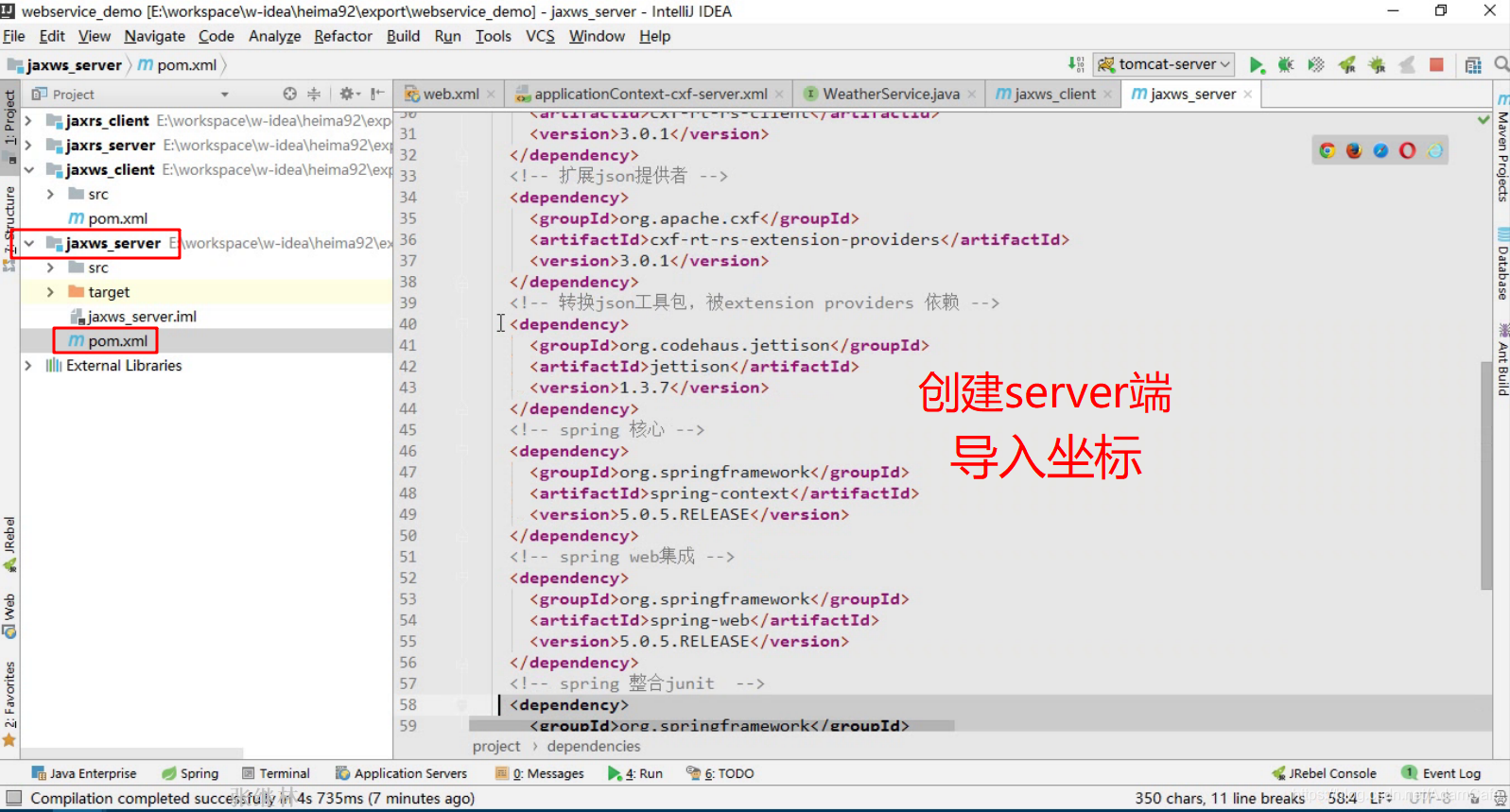Switch to jaxws_client editor tab
Screen dimensions: 1510x812
[x=1054, y=94]
